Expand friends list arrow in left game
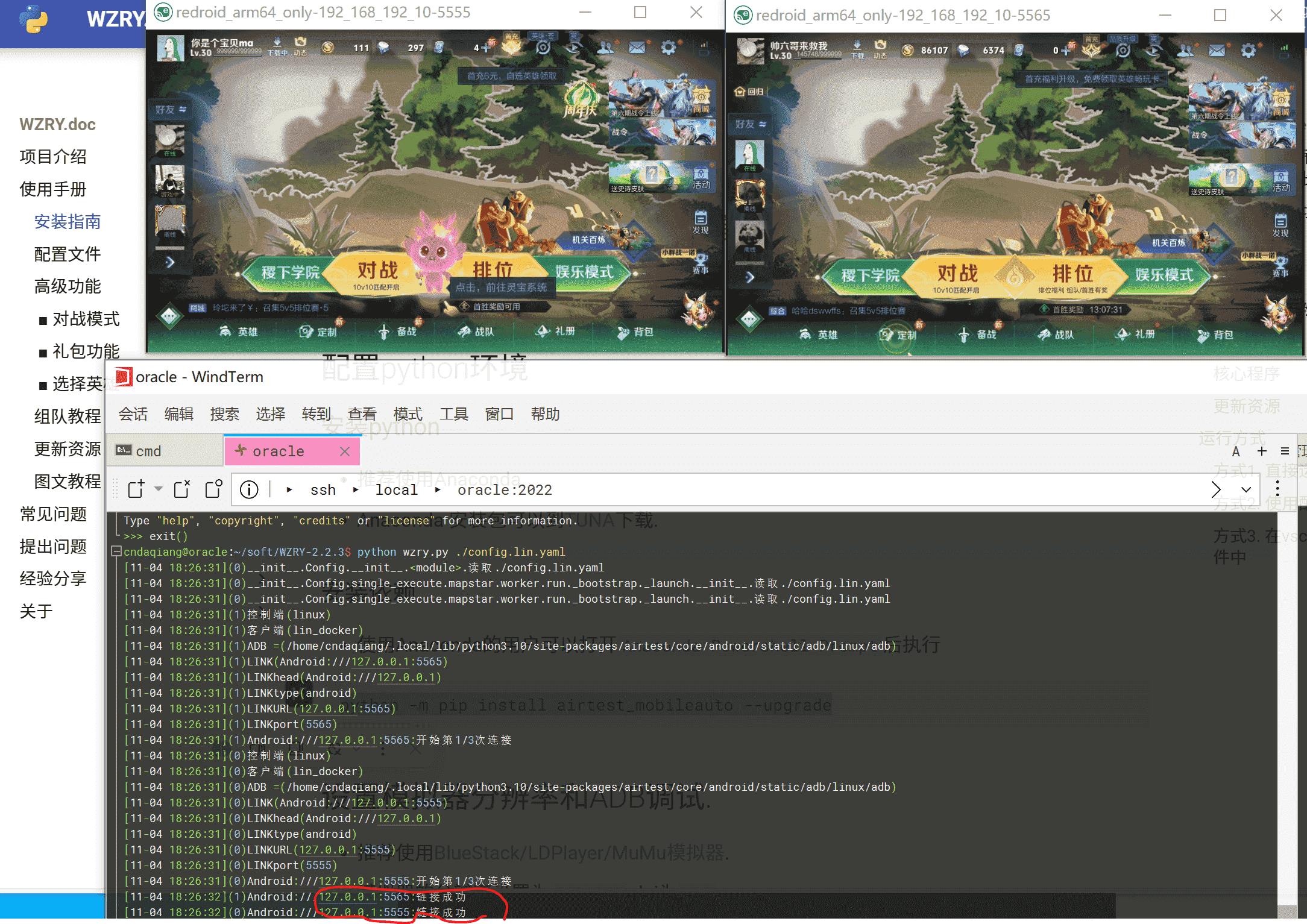 click(x=170, y=262)
